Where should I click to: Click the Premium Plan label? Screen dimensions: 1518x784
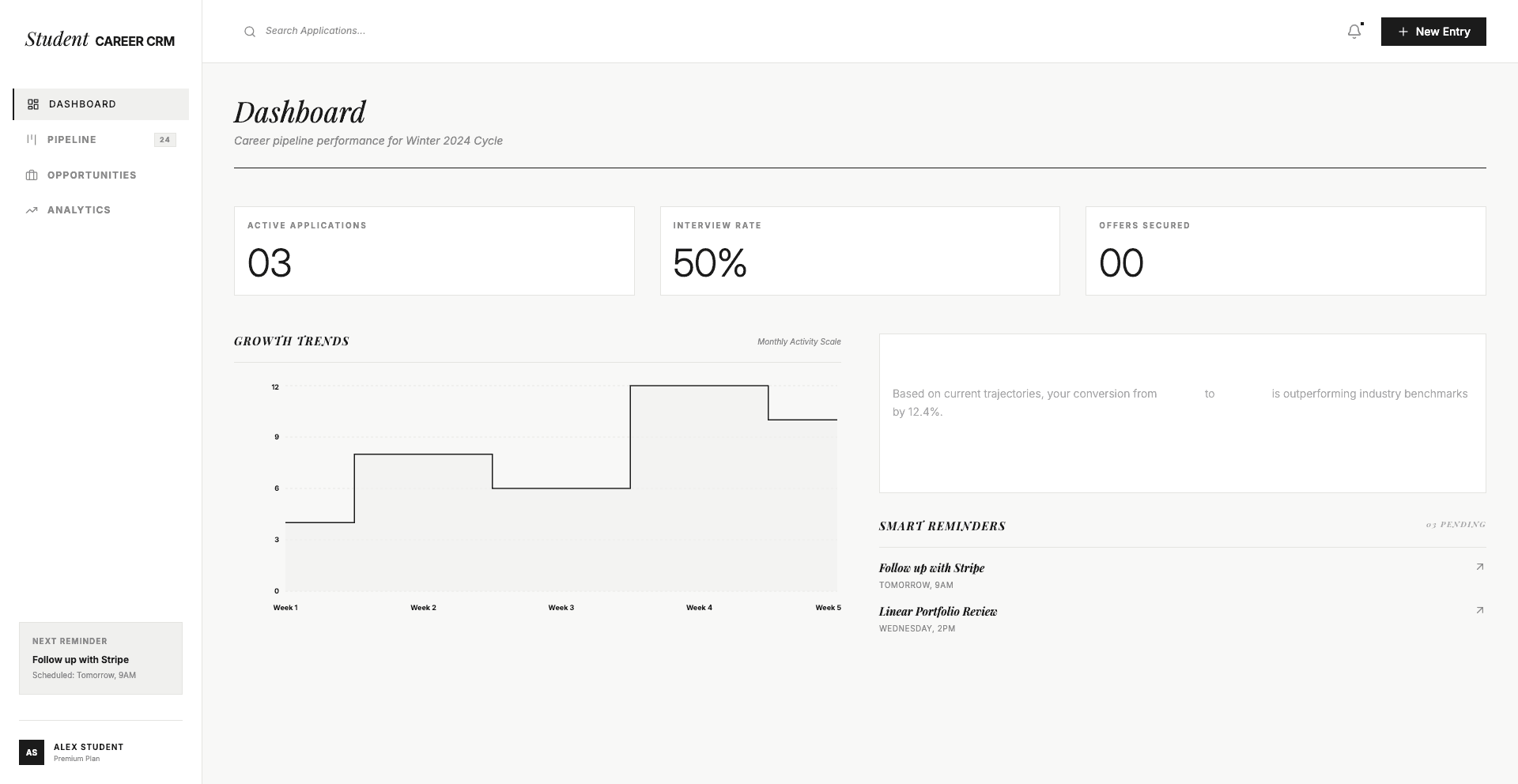tap(77, 759)
